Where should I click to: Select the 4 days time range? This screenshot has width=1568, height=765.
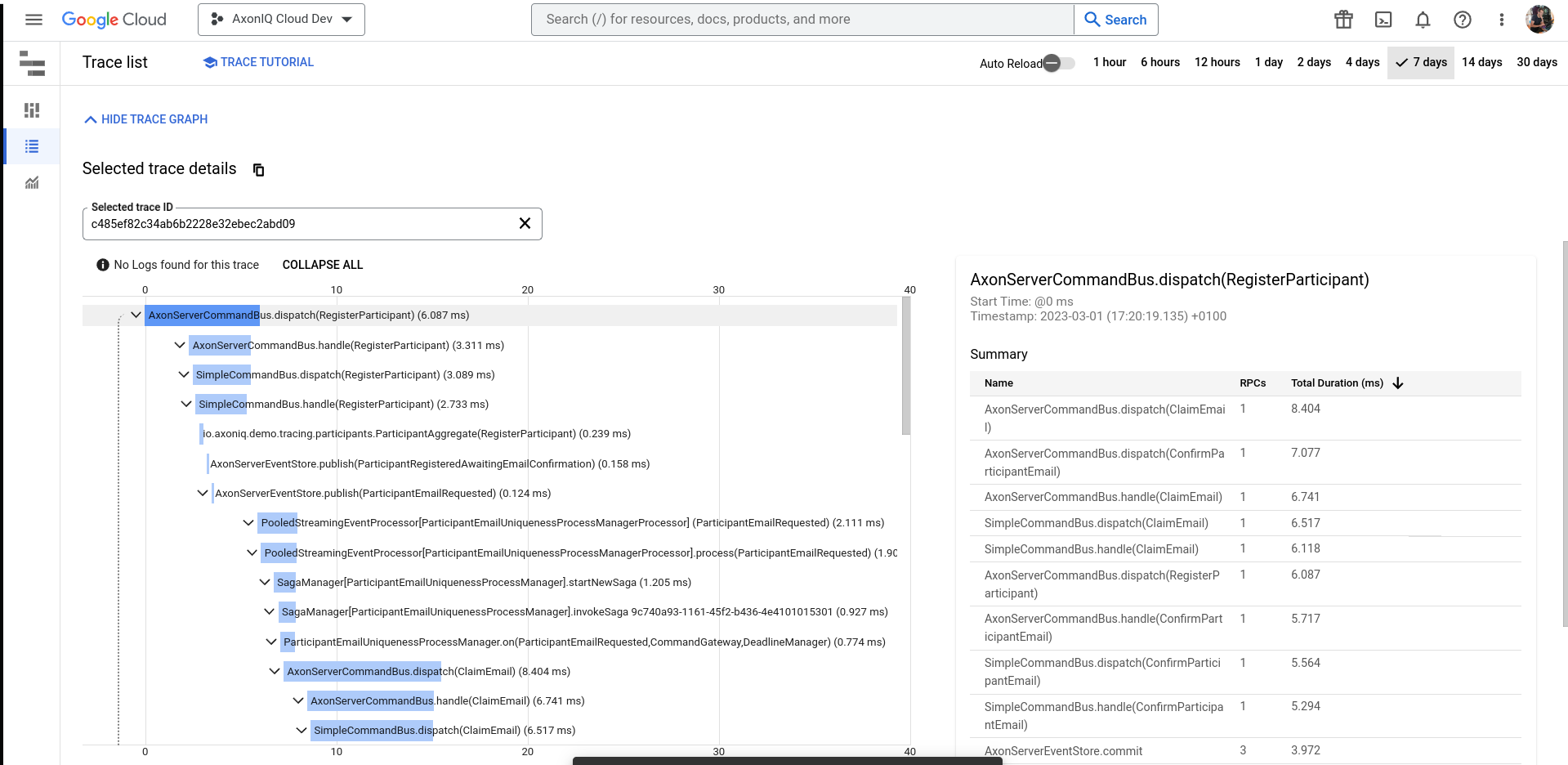coord(1362,62)
